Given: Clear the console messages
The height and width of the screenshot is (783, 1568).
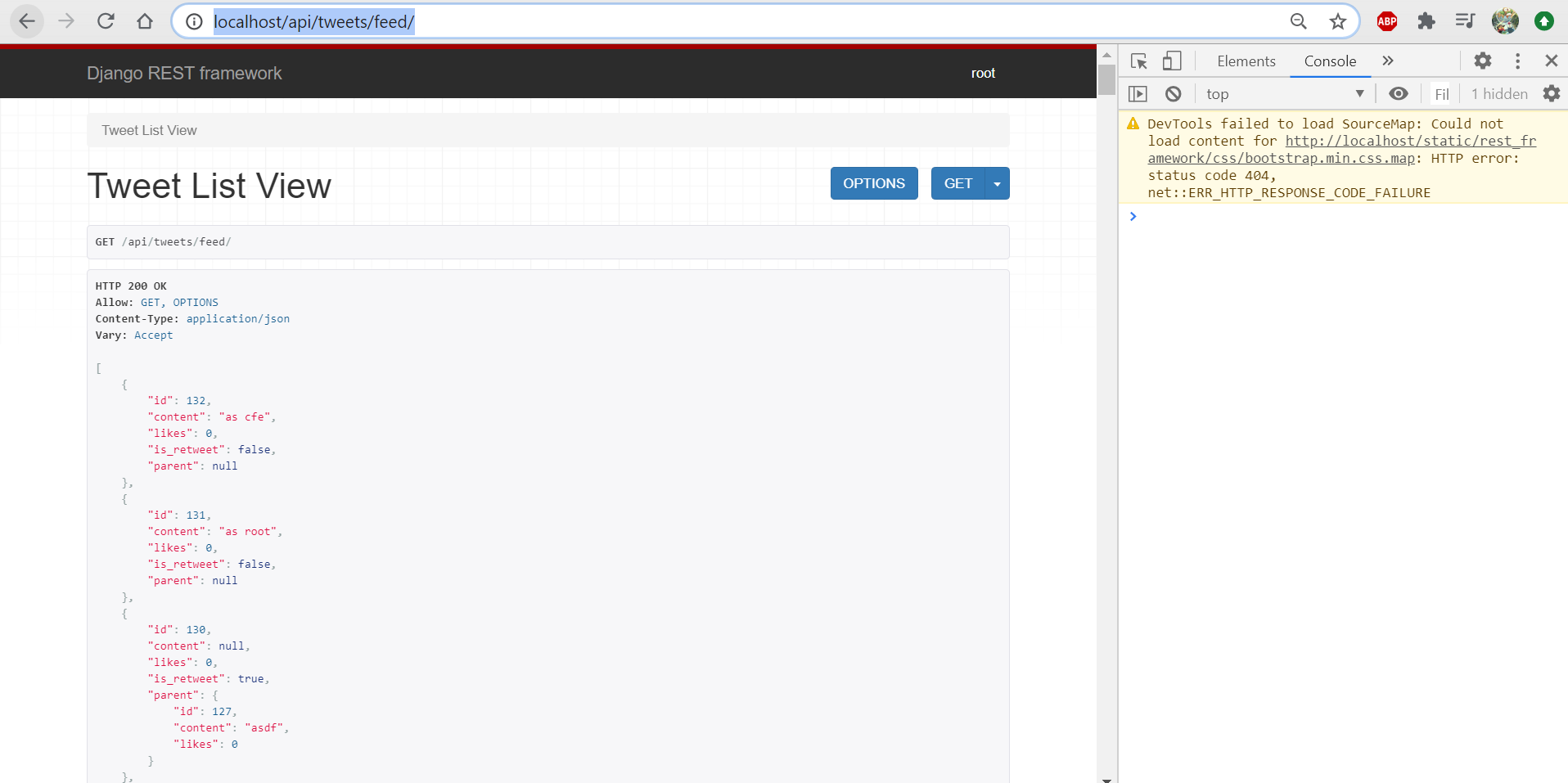Looking at the screenshot, I should pyautogui.click(x=1173, y=94).
